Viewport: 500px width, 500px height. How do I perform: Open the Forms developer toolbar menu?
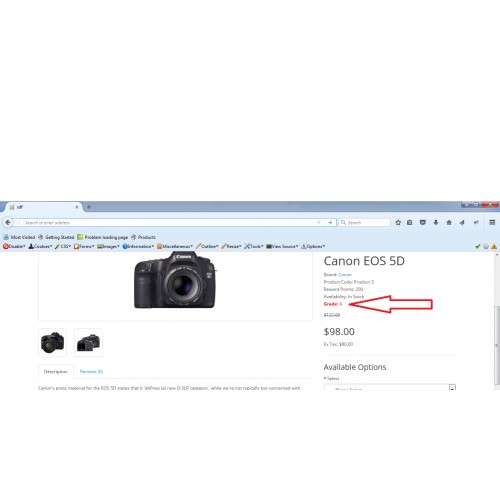tap(84, 246)
